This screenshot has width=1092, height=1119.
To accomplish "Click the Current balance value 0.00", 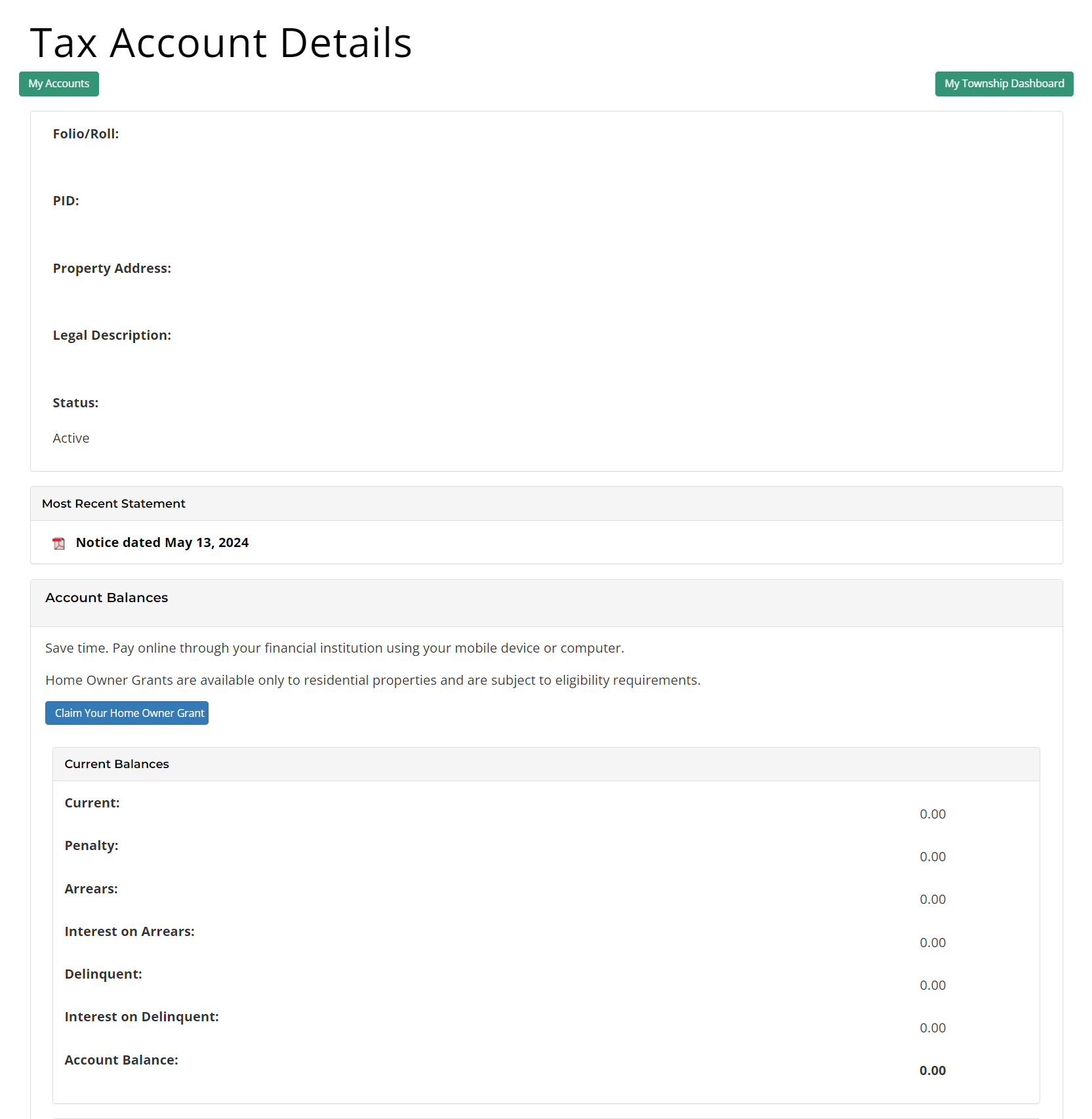I will (x=933, y=814).
